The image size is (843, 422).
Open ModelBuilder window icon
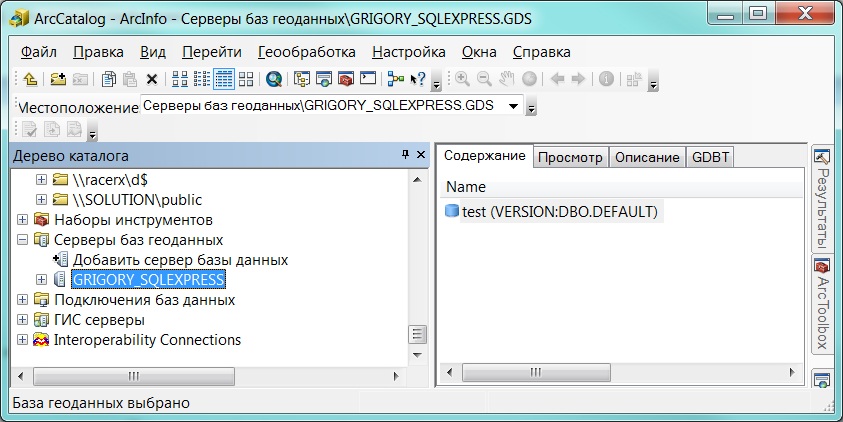(x=396, y=80)
